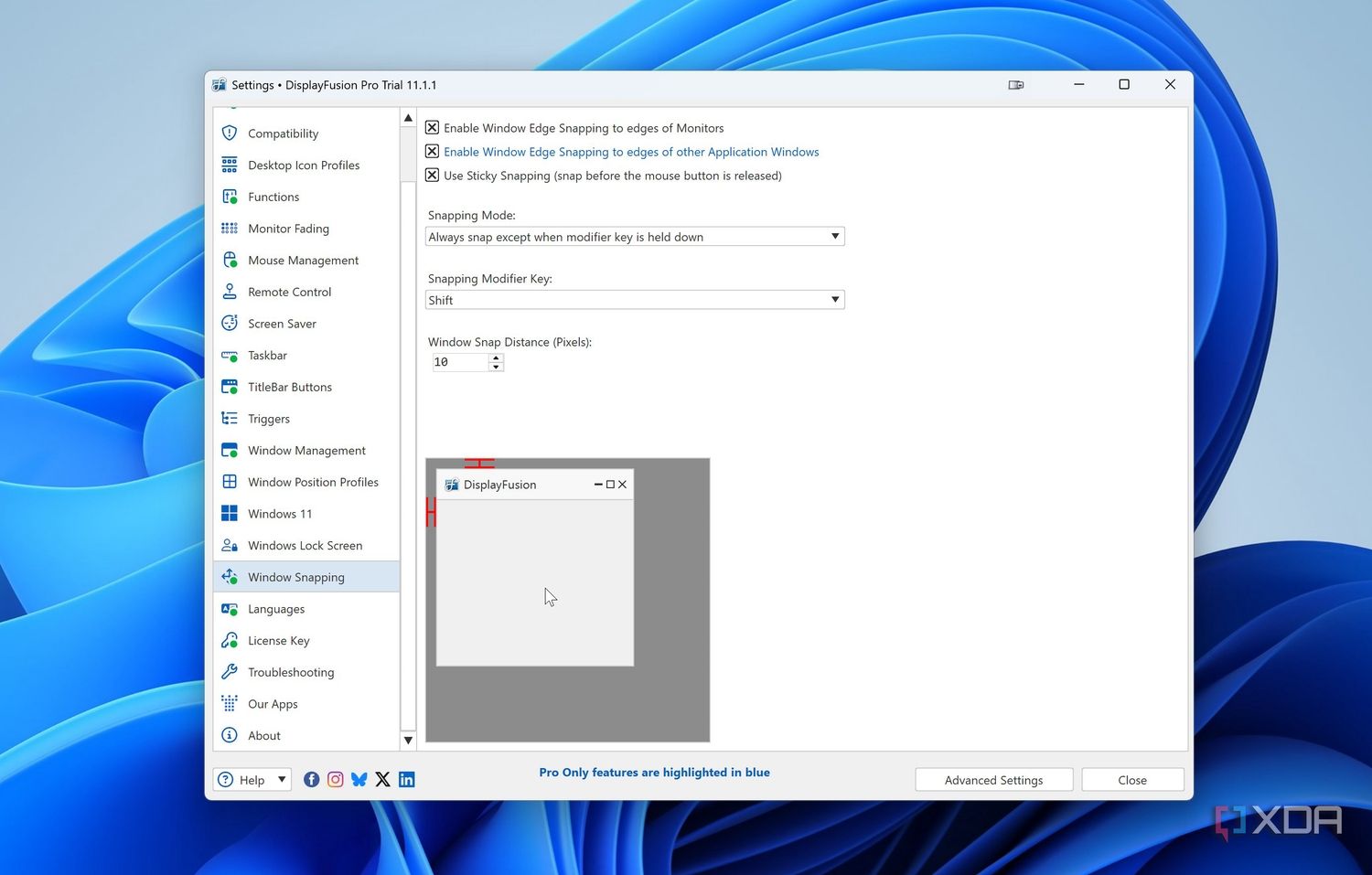Disable Window Edge Snapping to edges of Monitors
Screen dimensions: 1372x875
pos(432,127)
